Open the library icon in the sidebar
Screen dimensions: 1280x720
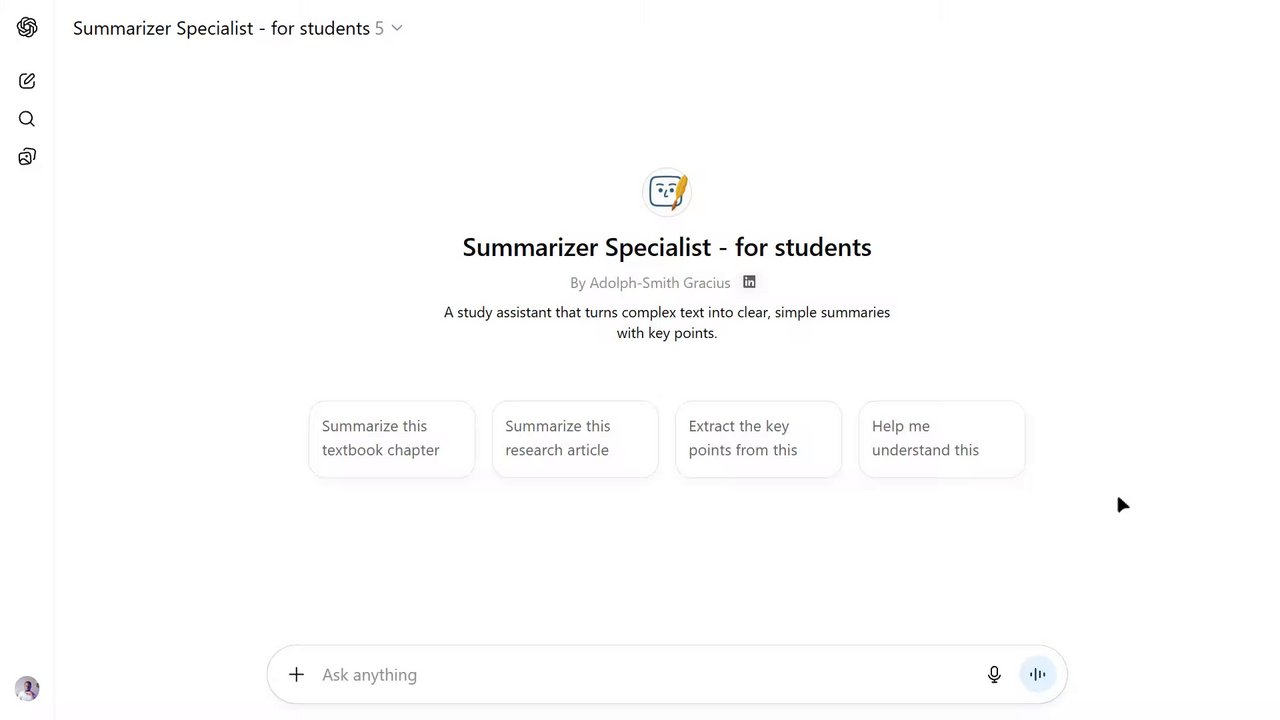27,157
